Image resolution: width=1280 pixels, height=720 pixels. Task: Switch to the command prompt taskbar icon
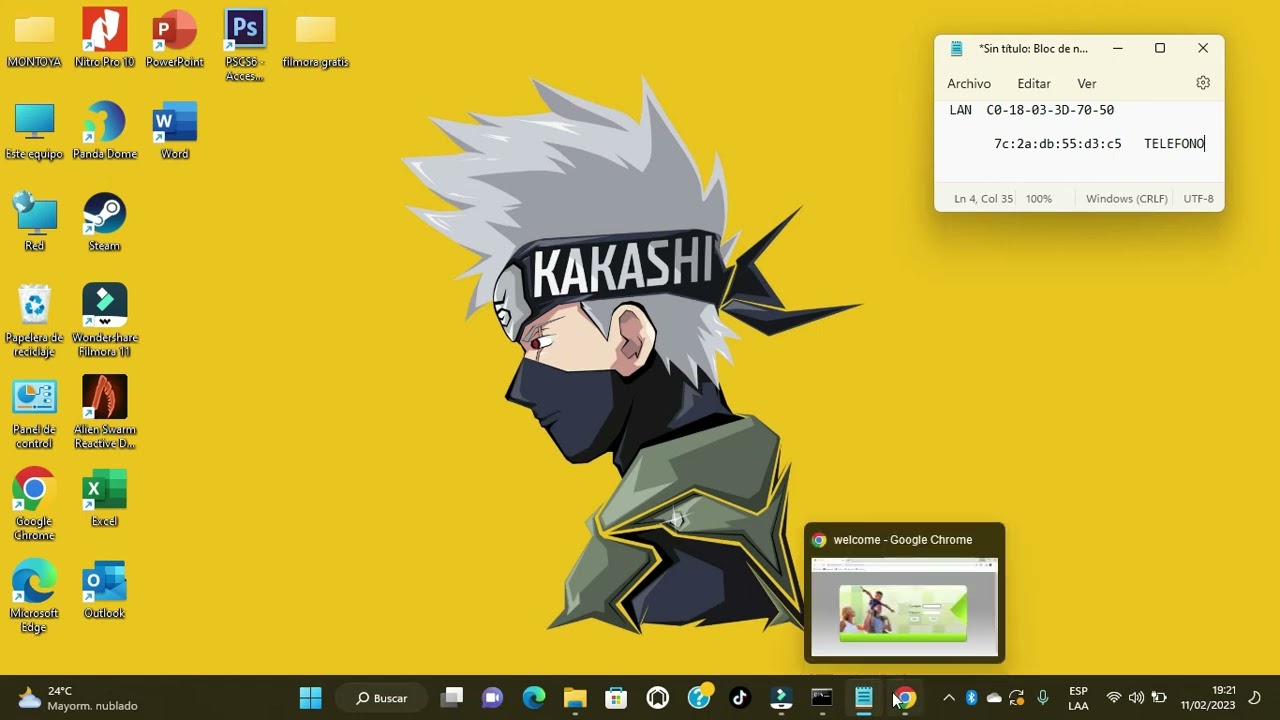tap(822, 698)
